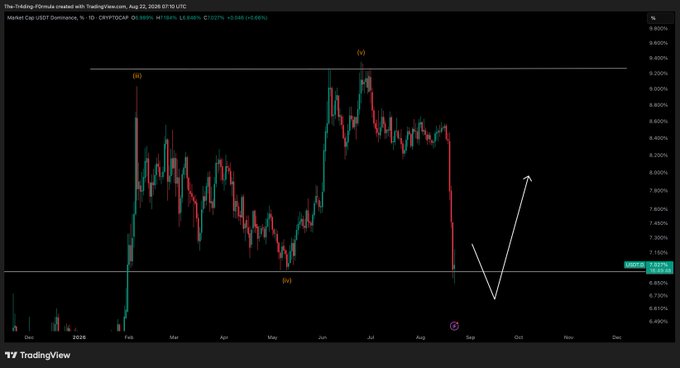The height and width of the screenshot is (368, 680).
Task: Click the 2026 year label on time axis
Action: (79, 337)
